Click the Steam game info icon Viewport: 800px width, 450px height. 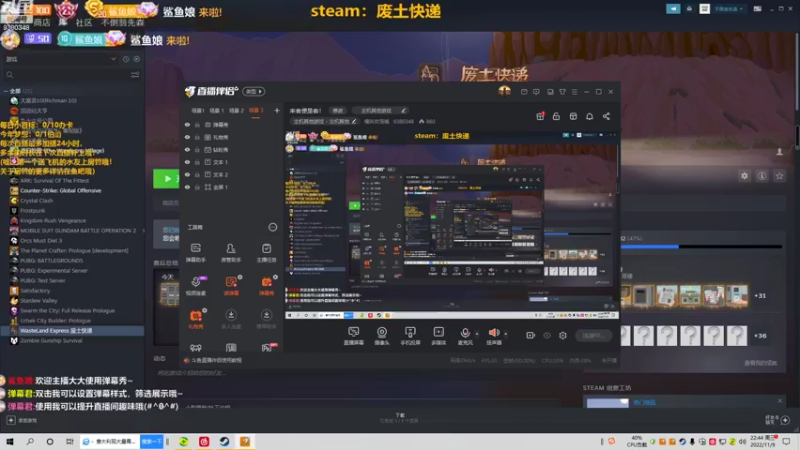click(x=762, y=176)
